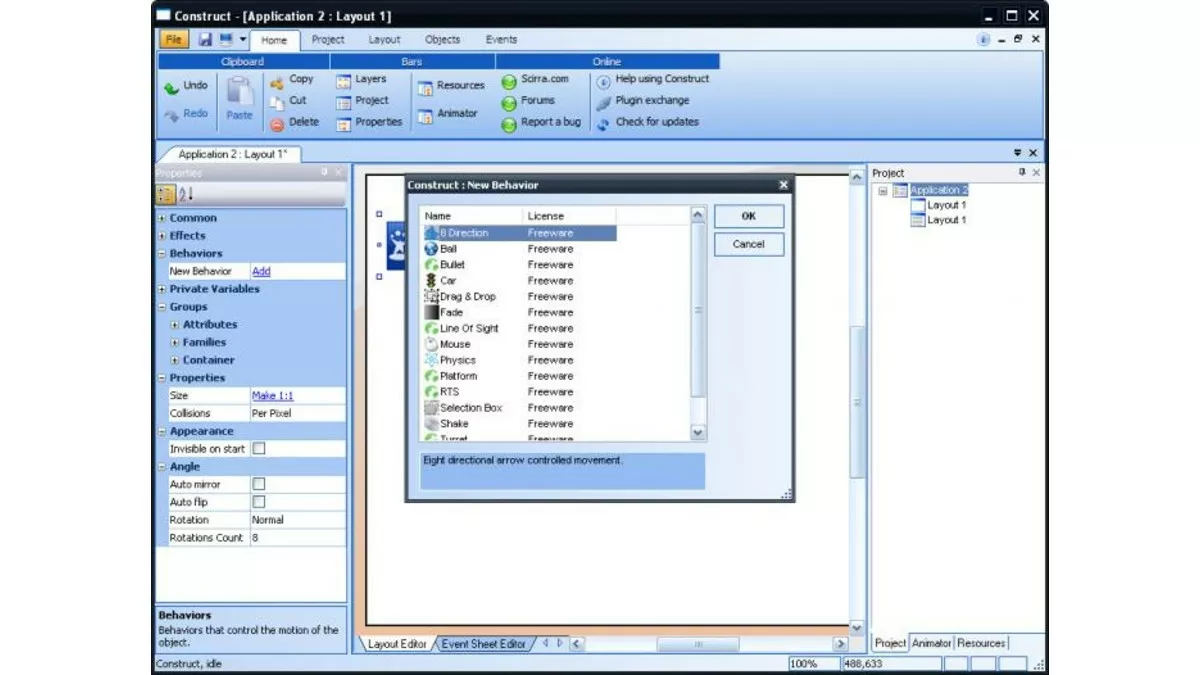Click Check for updates
The image size is (1200, 675).
click(603, 123)
